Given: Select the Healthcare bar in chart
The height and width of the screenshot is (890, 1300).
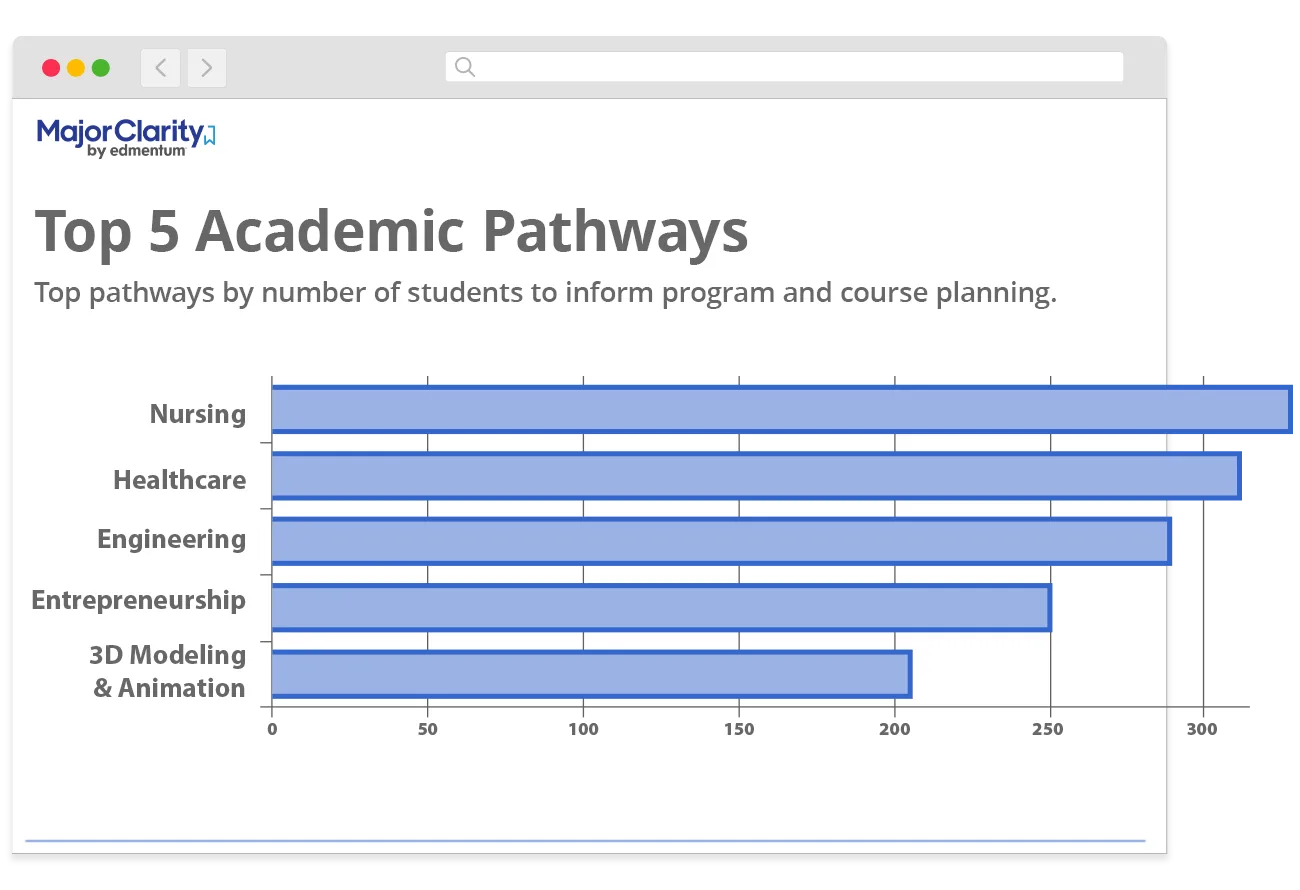Looking at the screenshot, I should (756, 476).
